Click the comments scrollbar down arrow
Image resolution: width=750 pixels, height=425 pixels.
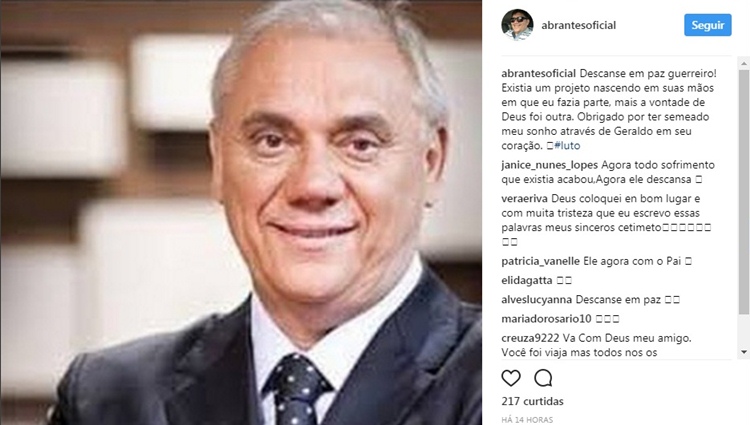pos(744,352)
